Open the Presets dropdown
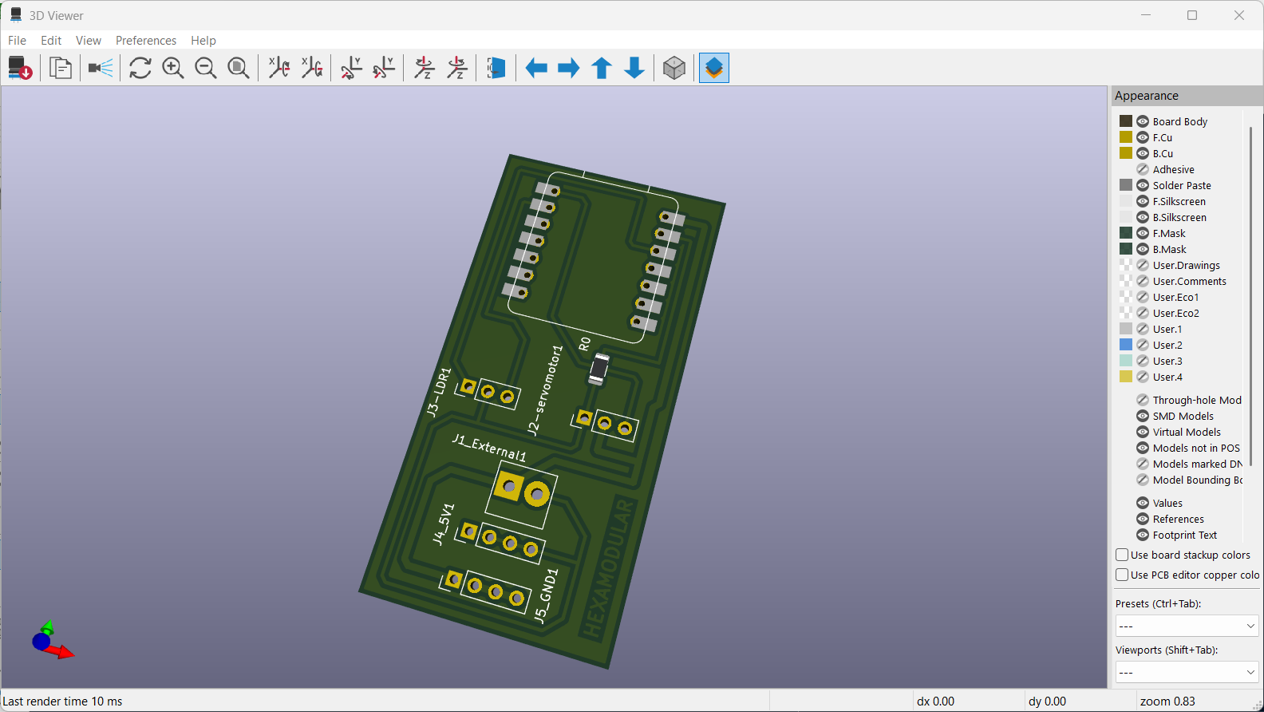 pyautogui.click(x=1187, y=626)
